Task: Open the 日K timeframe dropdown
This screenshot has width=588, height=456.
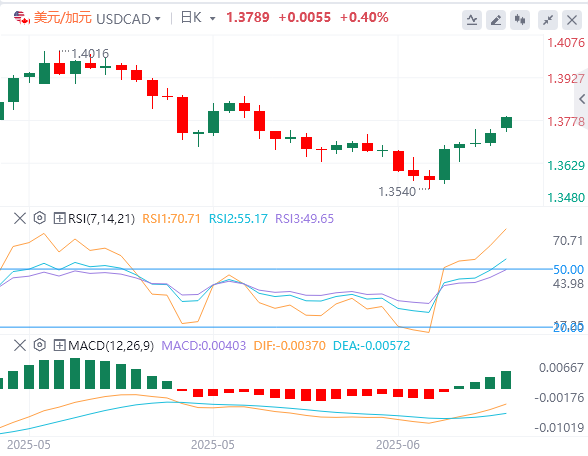Action: tap(198, 18)
